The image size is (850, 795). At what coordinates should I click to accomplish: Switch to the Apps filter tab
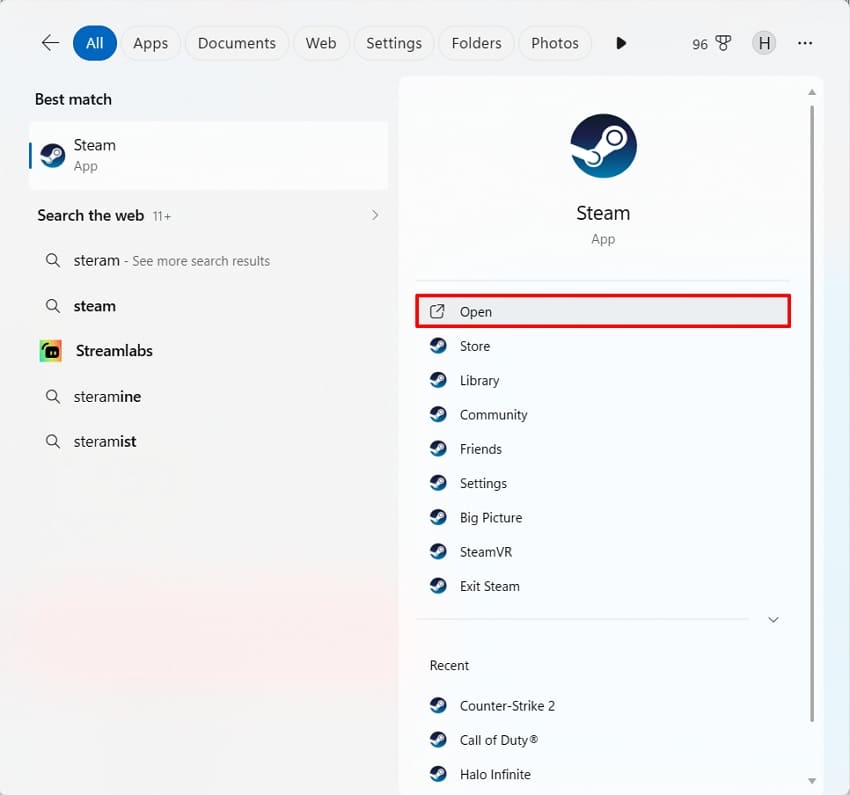click(x=151, y=43)
